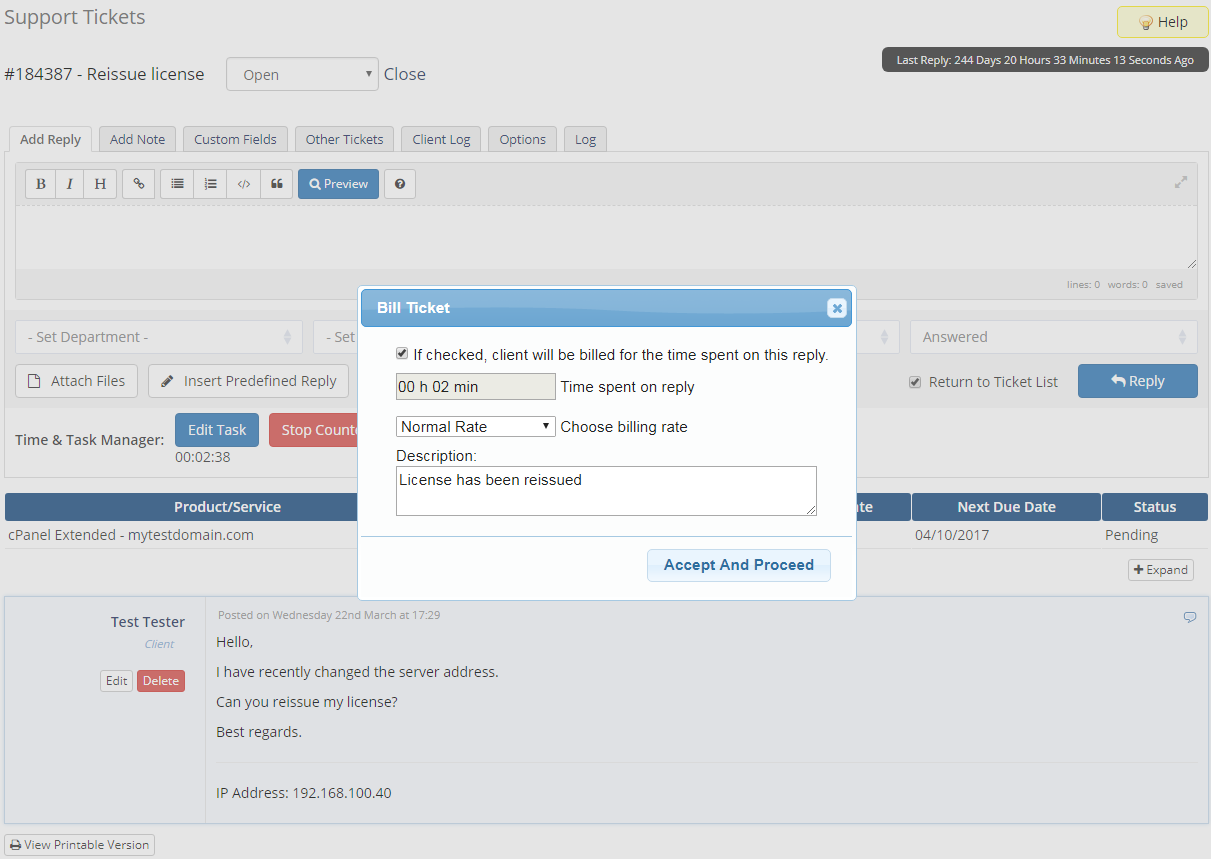Insert a blockquote in the reply editor
Screen dimensions: 1211x859
click(x=277, y=184)
